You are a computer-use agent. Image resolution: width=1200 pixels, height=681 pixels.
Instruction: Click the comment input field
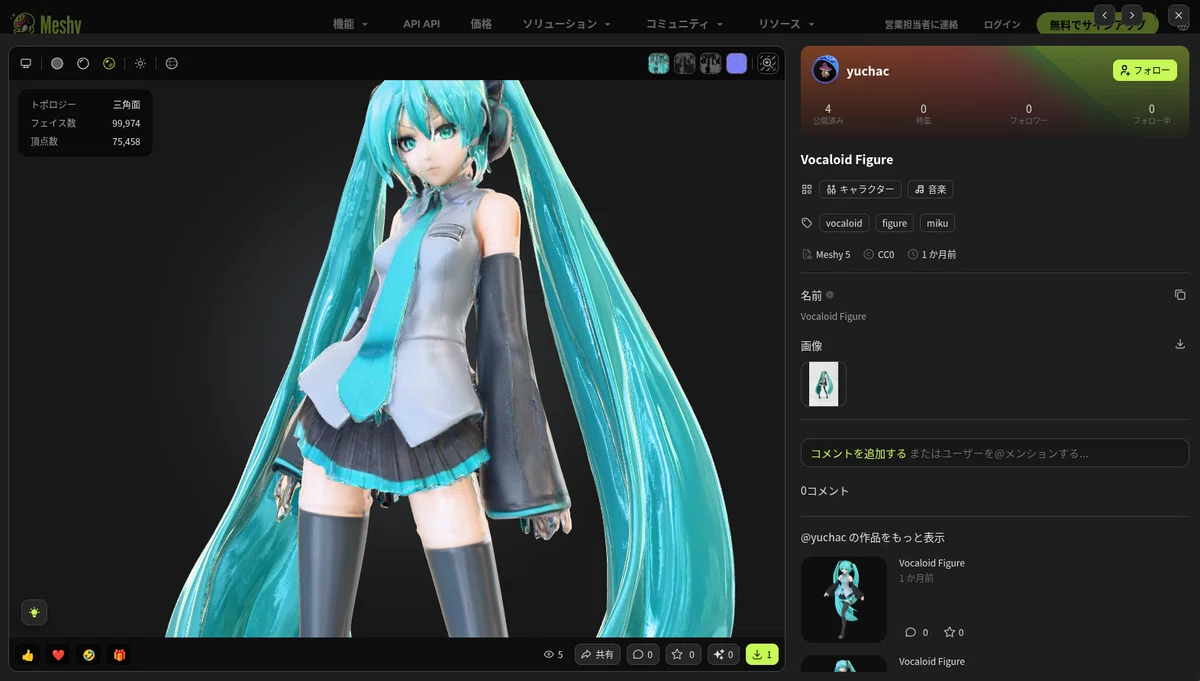tap(995, 453)
